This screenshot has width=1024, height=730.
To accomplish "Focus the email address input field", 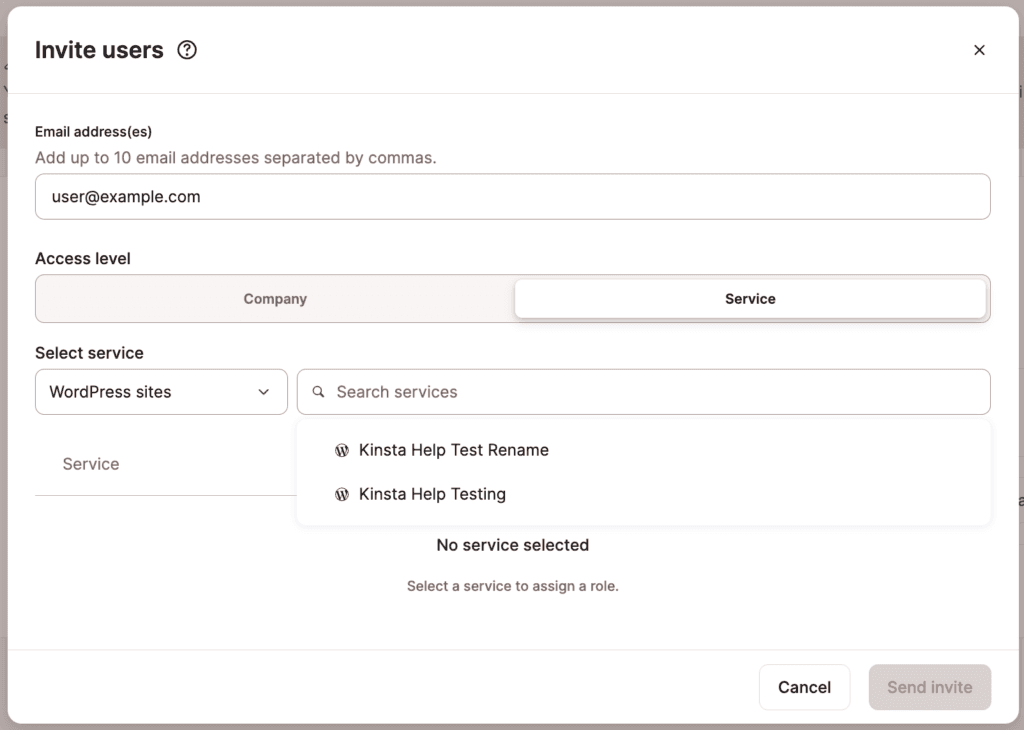I will click(512, 197).
